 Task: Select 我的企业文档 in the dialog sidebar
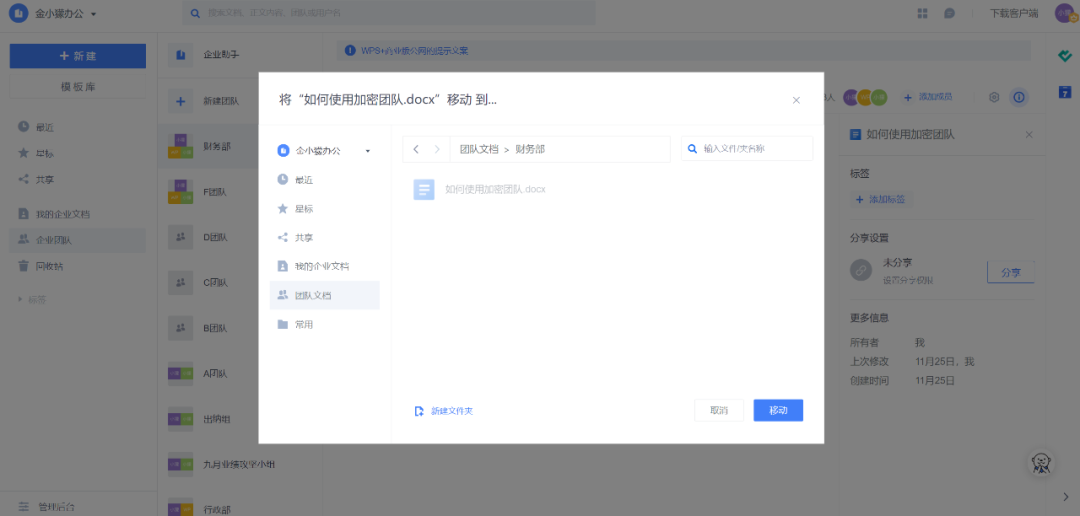(324, 266)
